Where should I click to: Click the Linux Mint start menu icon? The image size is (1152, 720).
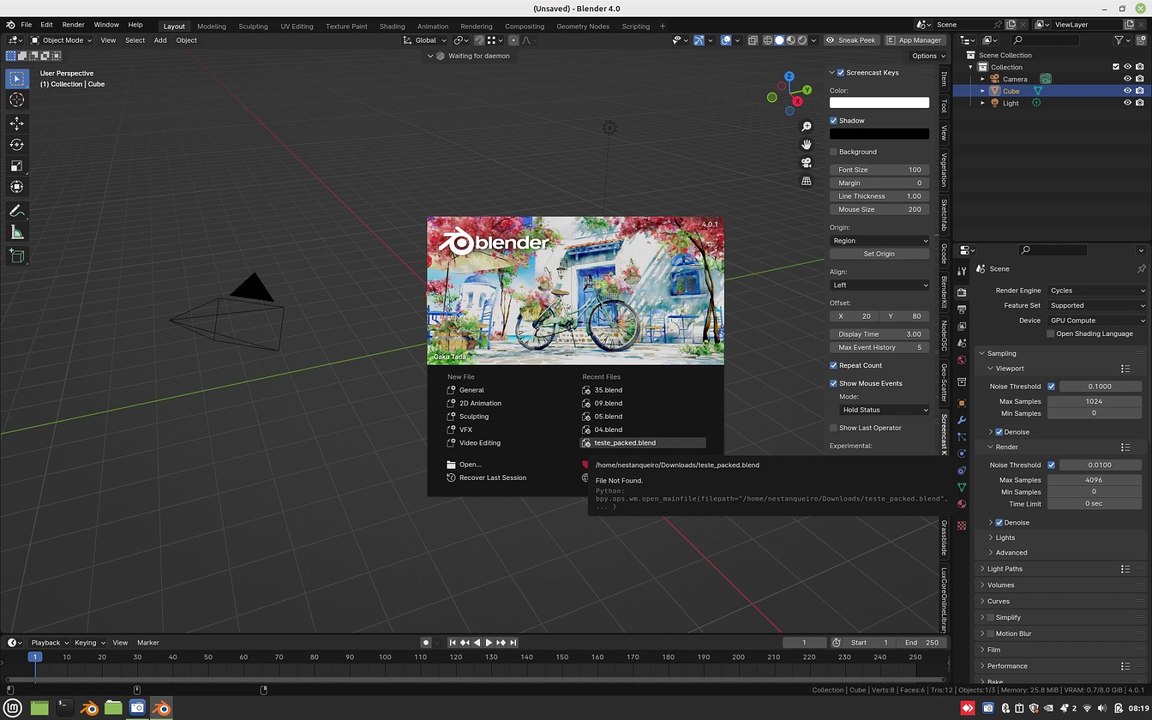pos(13,708)
